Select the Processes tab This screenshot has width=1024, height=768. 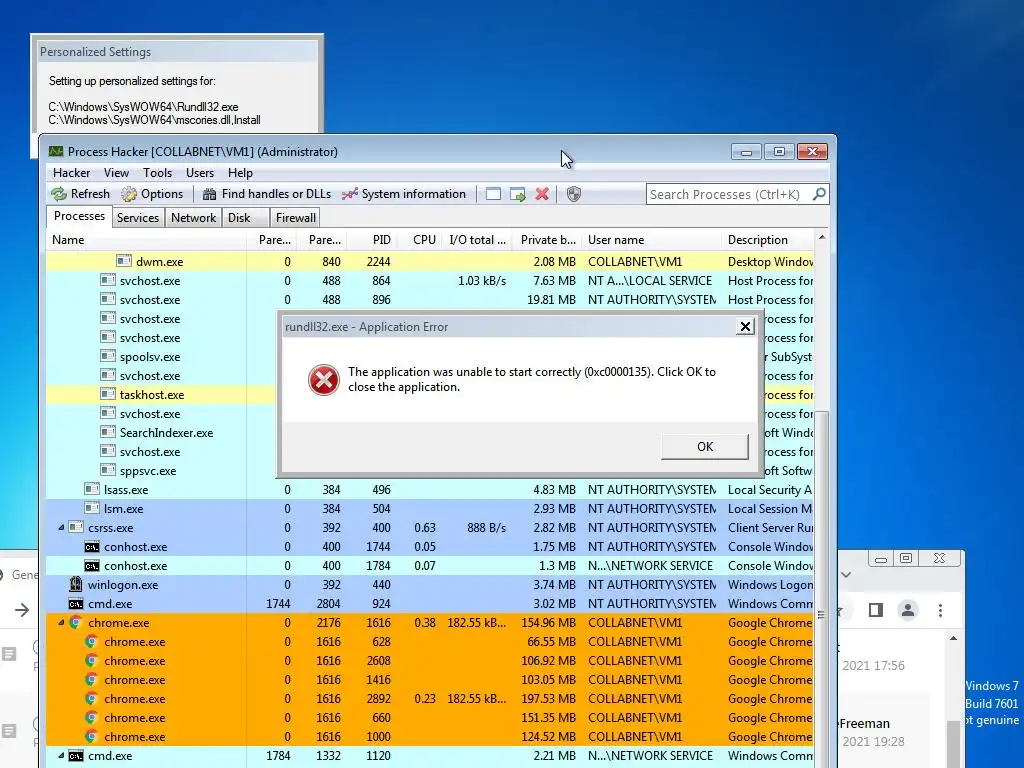pyautogui.click(x=79, y=216)
